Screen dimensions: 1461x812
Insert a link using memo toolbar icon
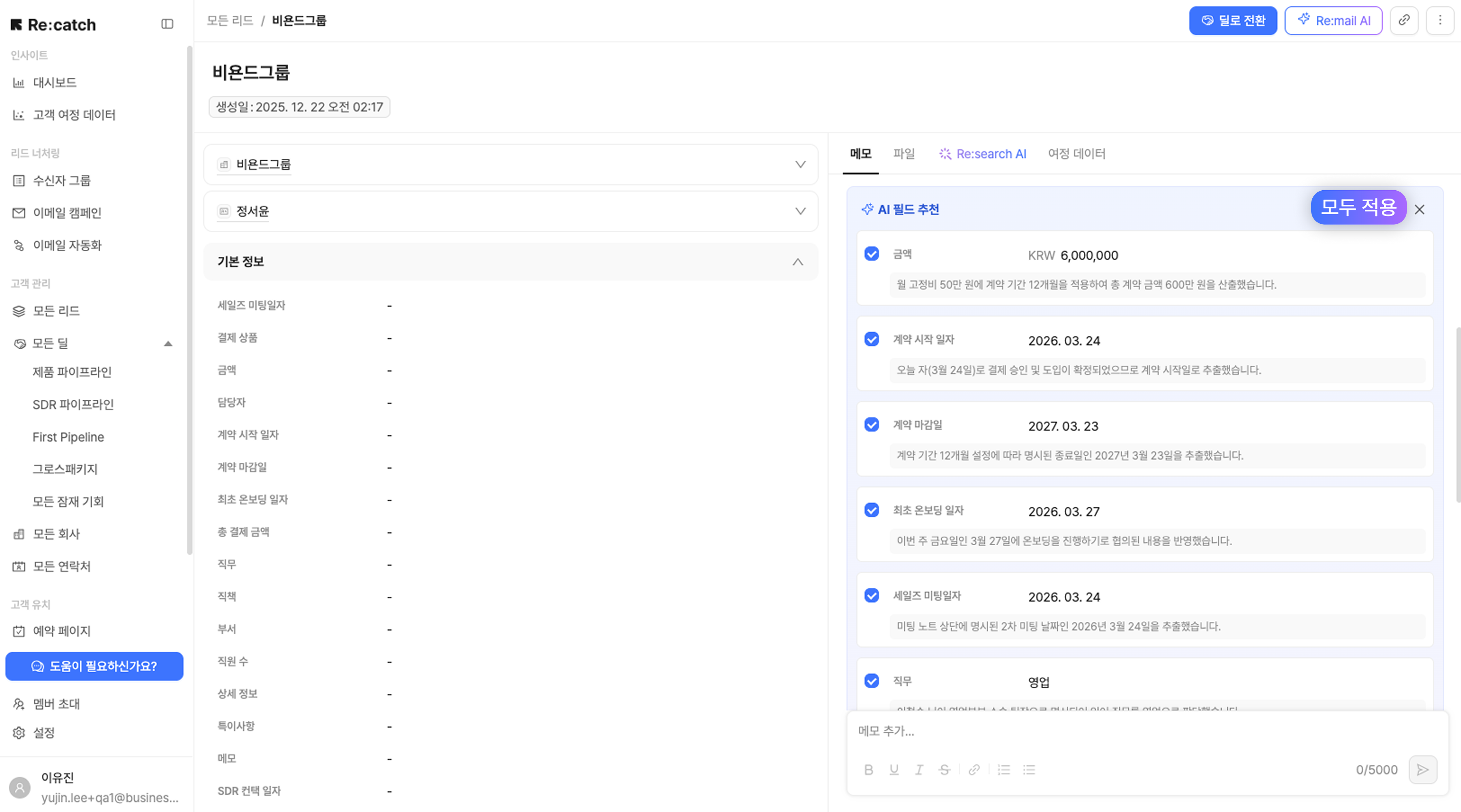pos(974,769)
